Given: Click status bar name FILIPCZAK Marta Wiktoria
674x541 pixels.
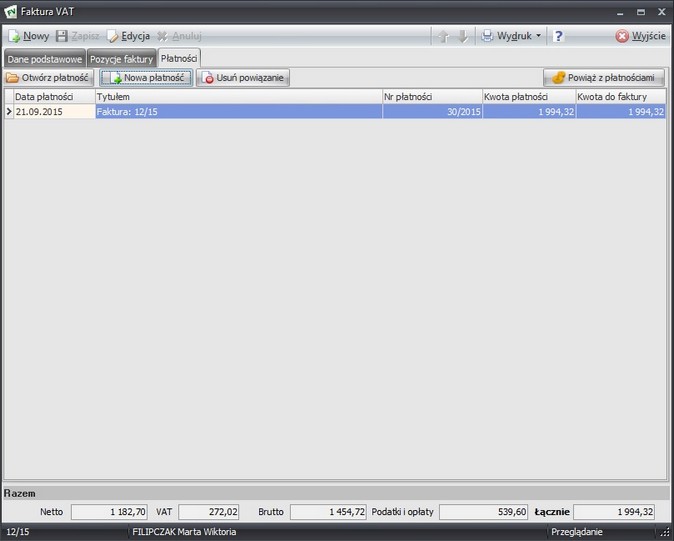Looking at the screenshot, I should point(184,532).
